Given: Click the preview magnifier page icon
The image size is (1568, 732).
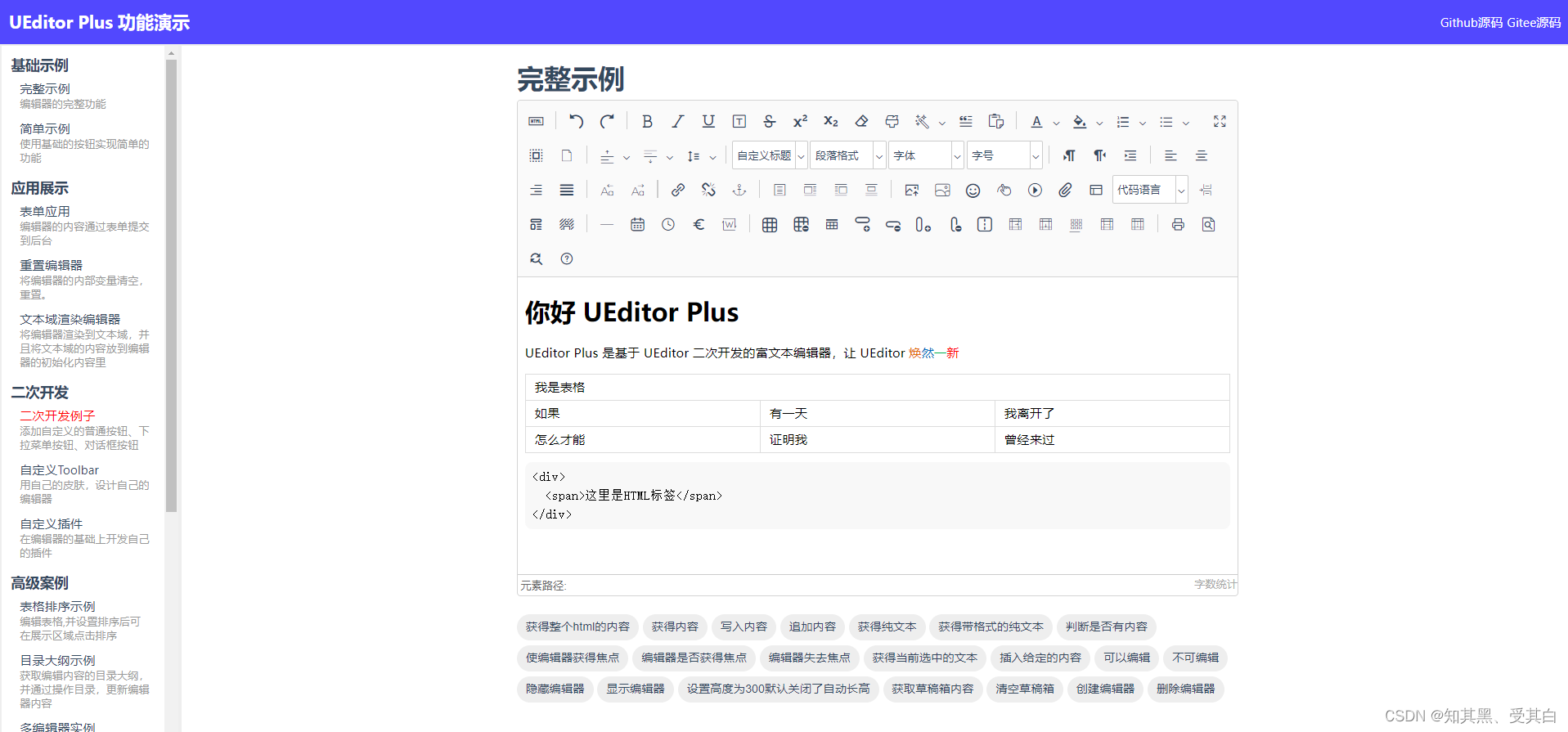Looking at the screenshot, I should [x=1209, y=224].
